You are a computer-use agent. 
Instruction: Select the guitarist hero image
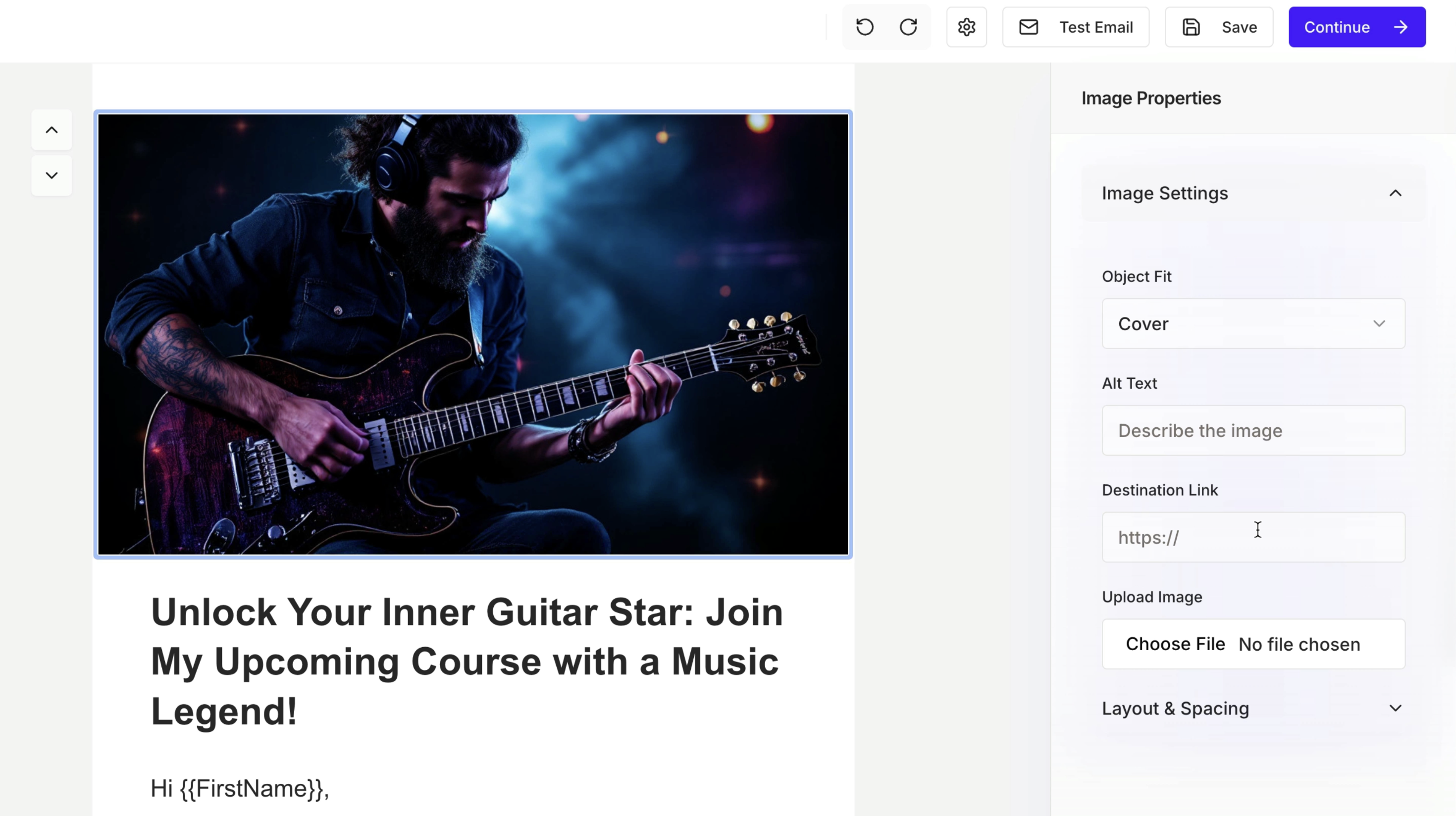coord(473,335)
